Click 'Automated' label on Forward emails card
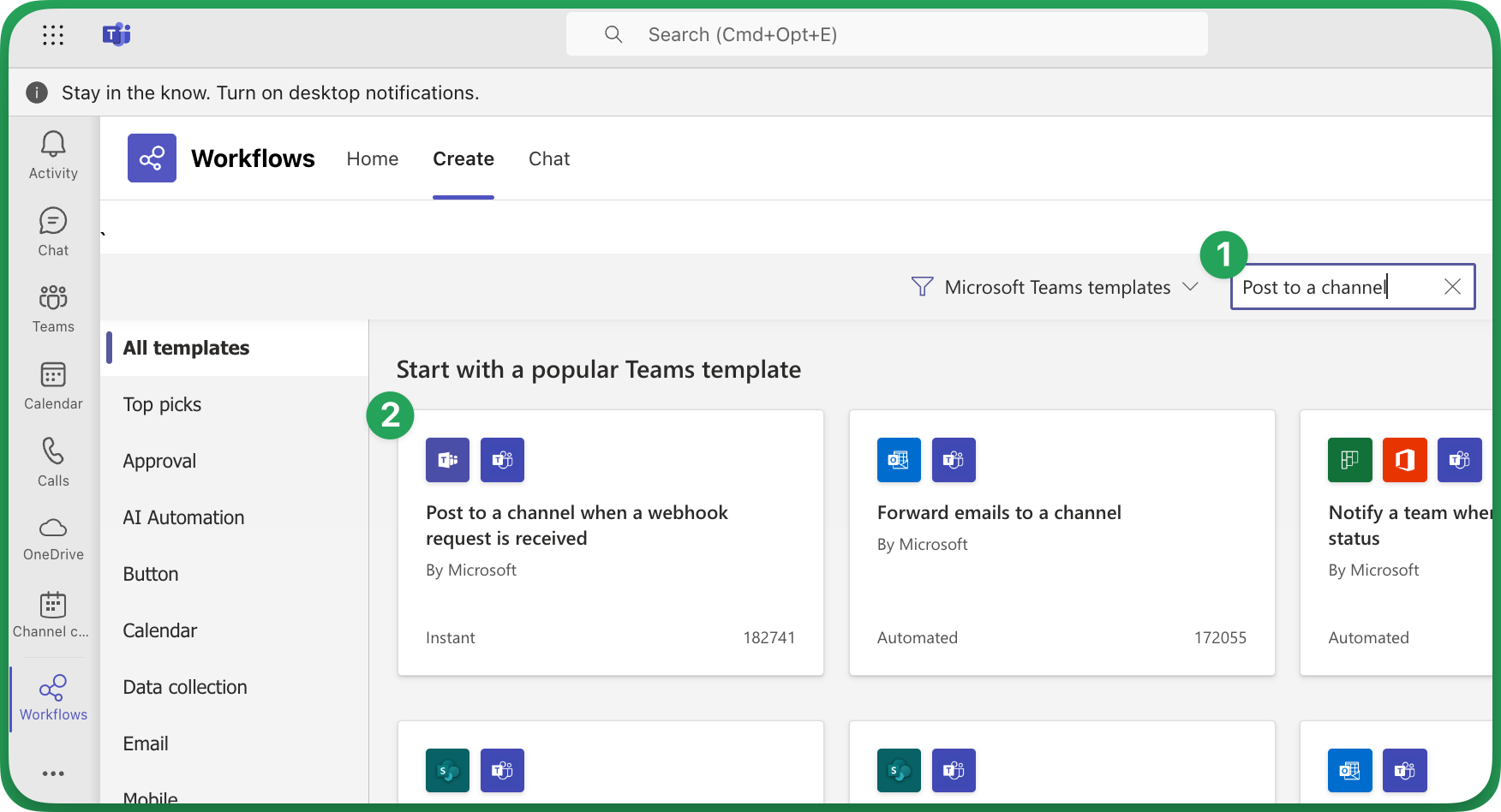 918,637
